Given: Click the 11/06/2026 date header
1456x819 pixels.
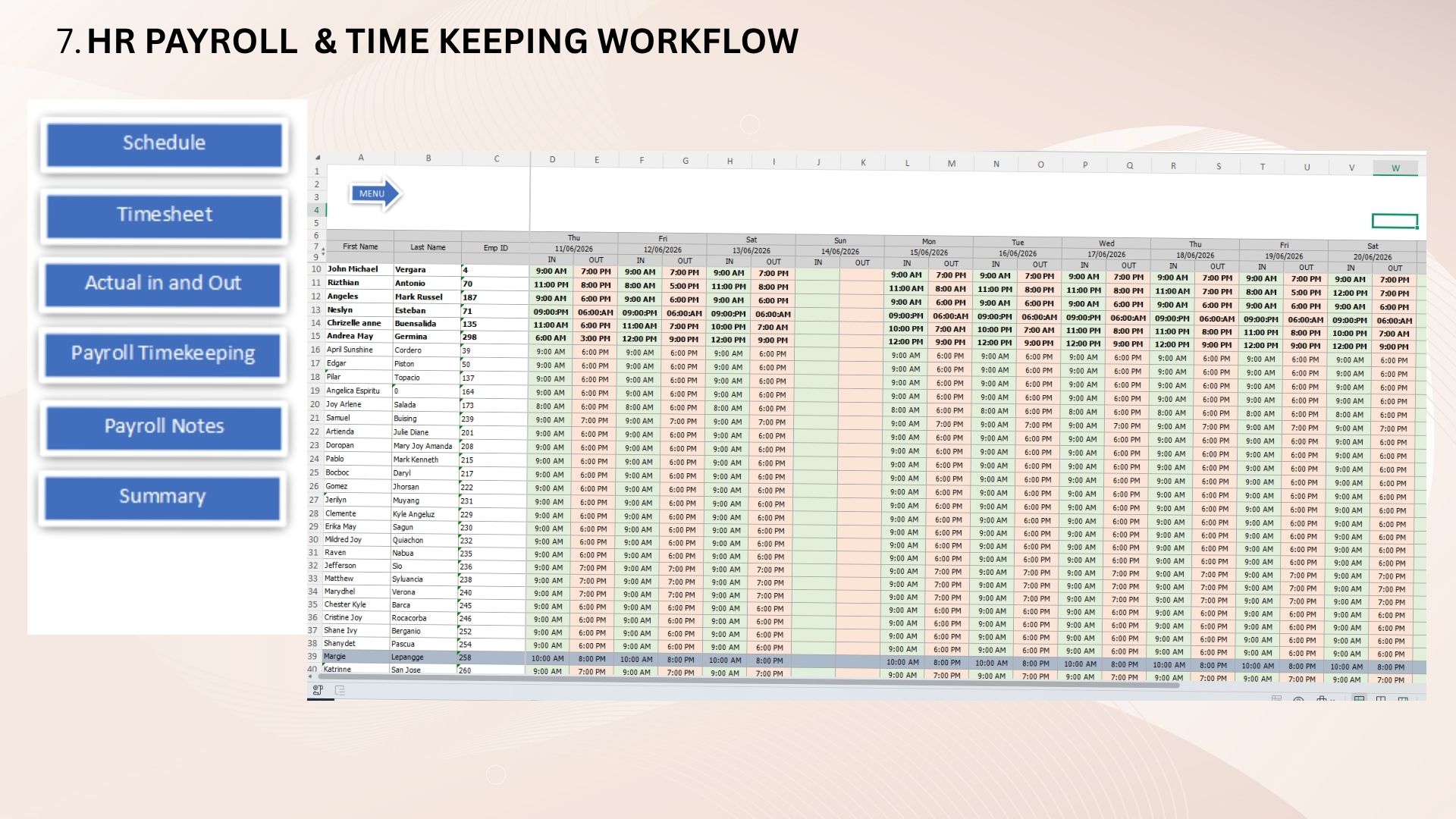Looking at the screenshot, I should [574, 249].
